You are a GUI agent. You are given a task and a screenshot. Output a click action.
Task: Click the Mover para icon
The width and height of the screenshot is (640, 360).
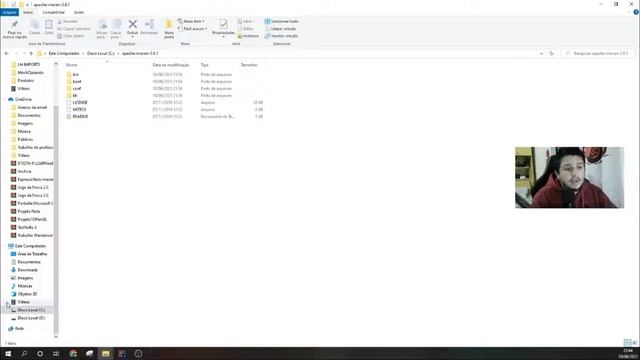[102, 25]
